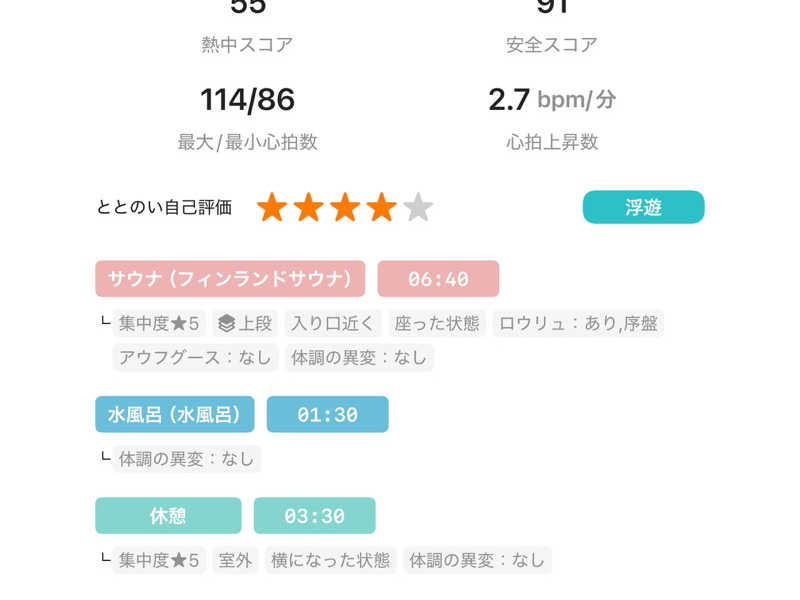Viewport: 800px width, 600px height.
Task: Click the third orange rating star
Action: coord(345,208)
